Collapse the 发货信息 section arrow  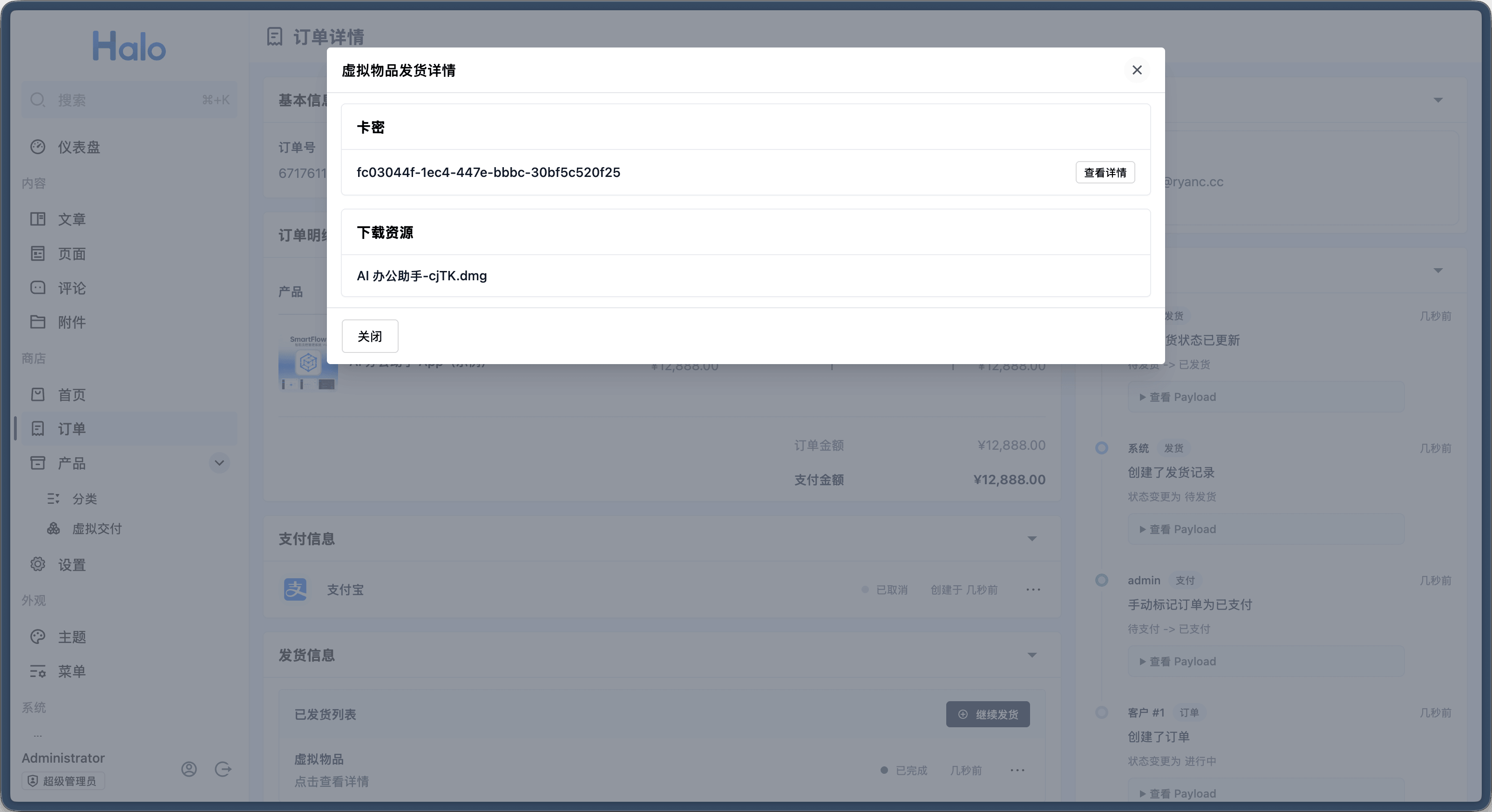pyautogui.click(x=1031, y=656)
